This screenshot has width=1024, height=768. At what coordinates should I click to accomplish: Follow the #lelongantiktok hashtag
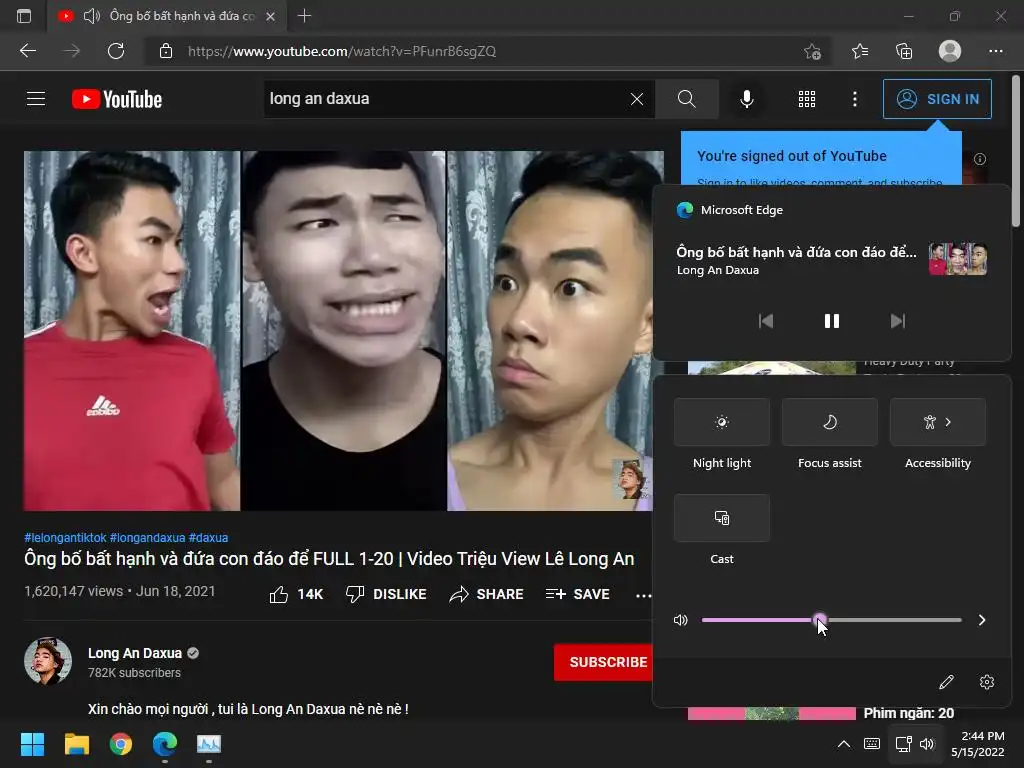(x=65, y=537)
